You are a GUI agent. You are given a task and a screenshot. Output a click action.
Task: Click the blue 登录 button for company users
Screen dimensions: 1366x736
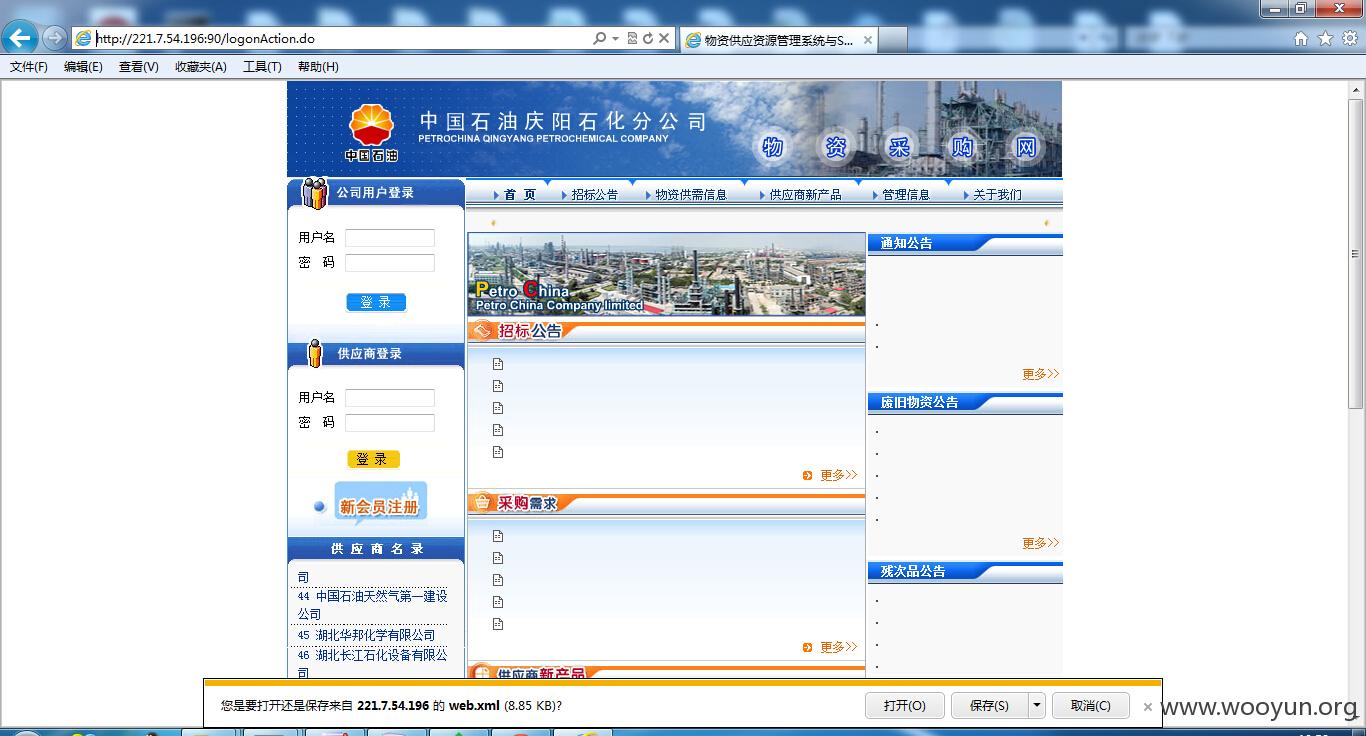coord(376,302)
